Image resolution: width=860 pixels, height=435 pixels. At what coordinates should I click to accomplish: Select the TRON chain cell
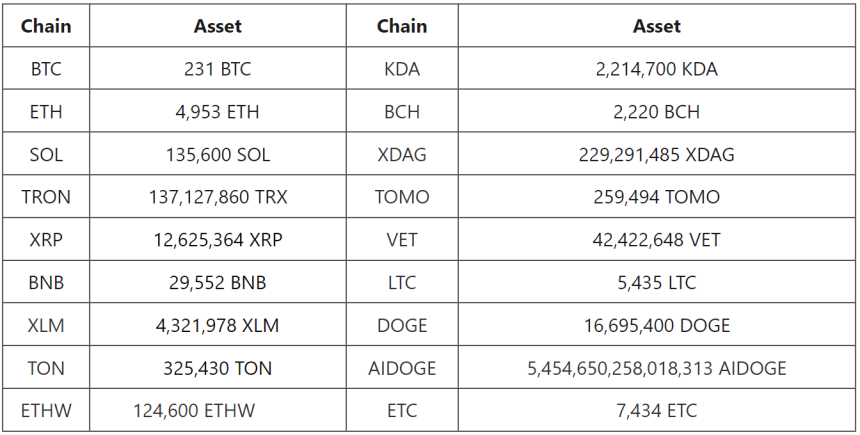pyautogui.click(x=46, y=198)
